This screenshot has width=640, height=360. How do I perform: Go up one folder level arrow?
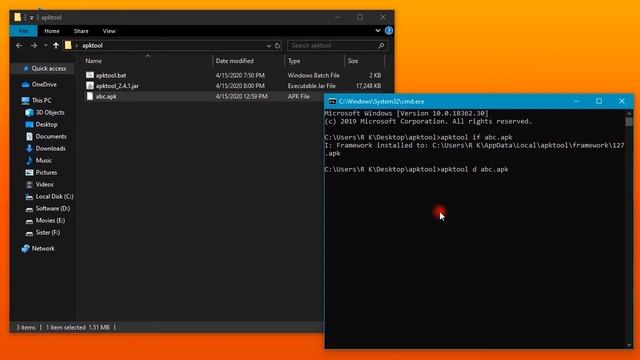56,46
